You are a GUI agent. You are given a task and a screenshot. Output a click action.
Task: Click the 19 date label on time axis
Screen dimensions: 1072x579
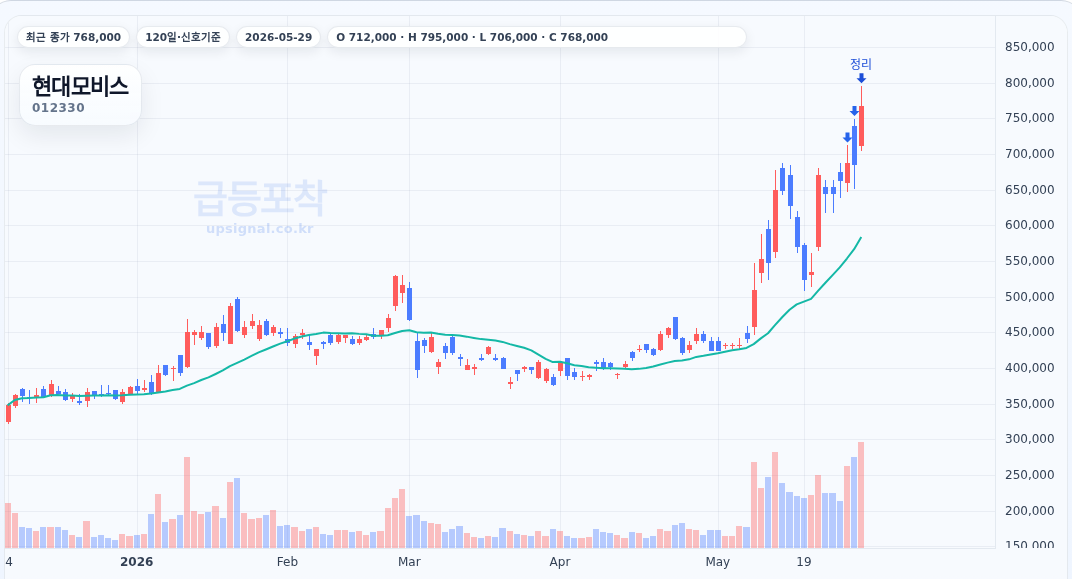point(804,562)
